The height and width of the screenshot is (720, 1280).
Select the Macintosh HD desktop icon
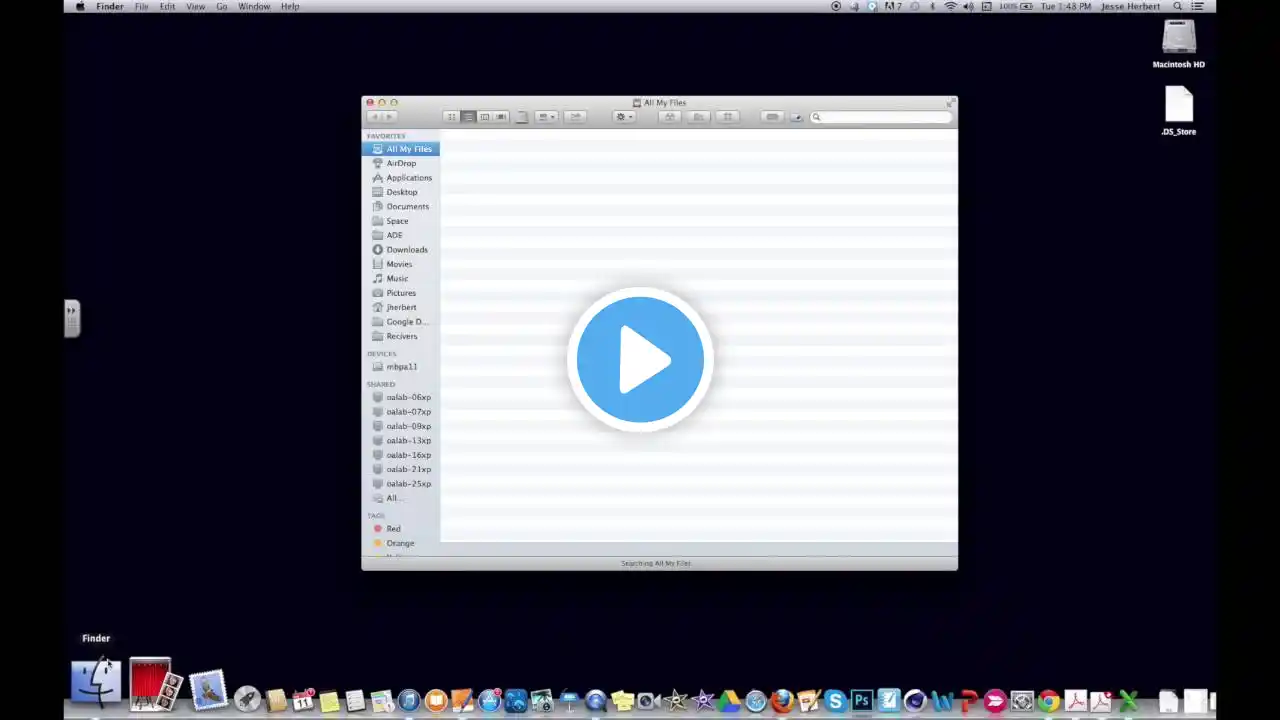(1179, 44)
